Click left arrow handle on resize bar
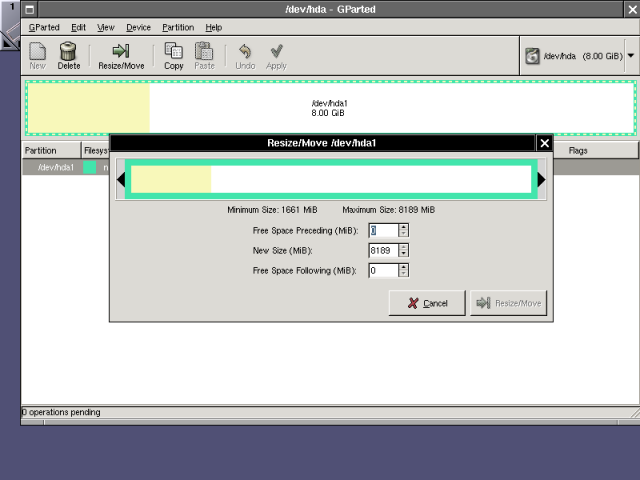 (121, 180)
